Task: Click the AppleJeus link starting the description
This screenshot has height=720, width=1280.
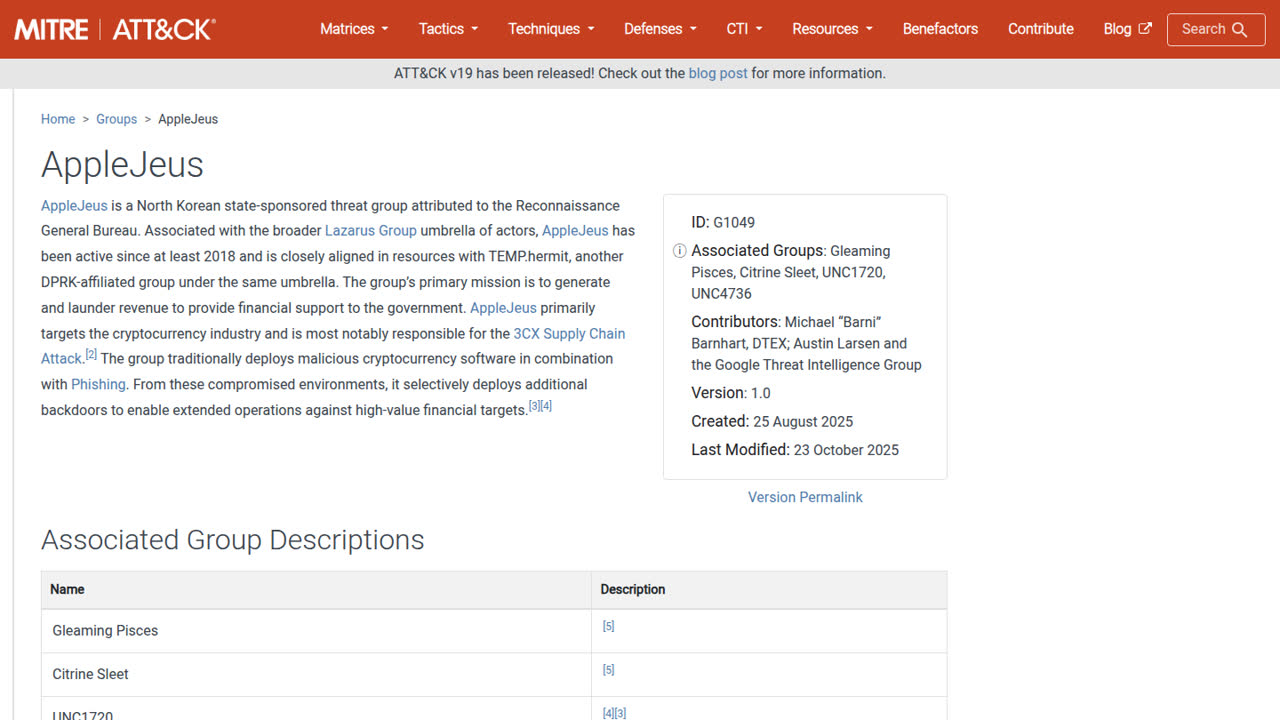Action: tap(74, 206)
